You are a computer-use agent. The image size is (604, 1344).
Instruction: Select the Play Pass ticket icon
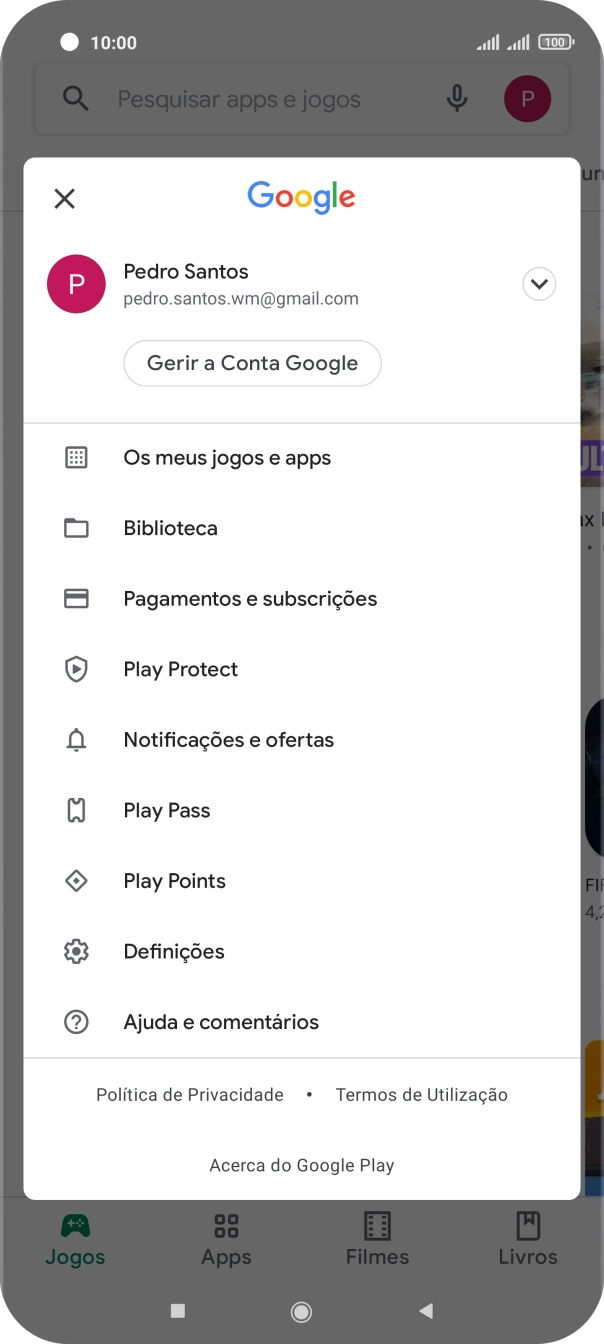[76, 810]
